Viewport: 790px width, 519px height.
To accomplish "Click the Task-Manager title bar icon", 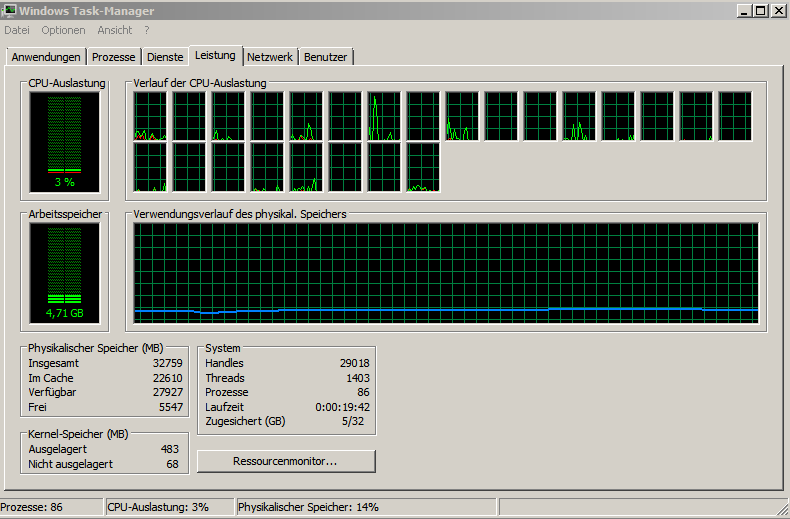I will (x=9, y=10).
